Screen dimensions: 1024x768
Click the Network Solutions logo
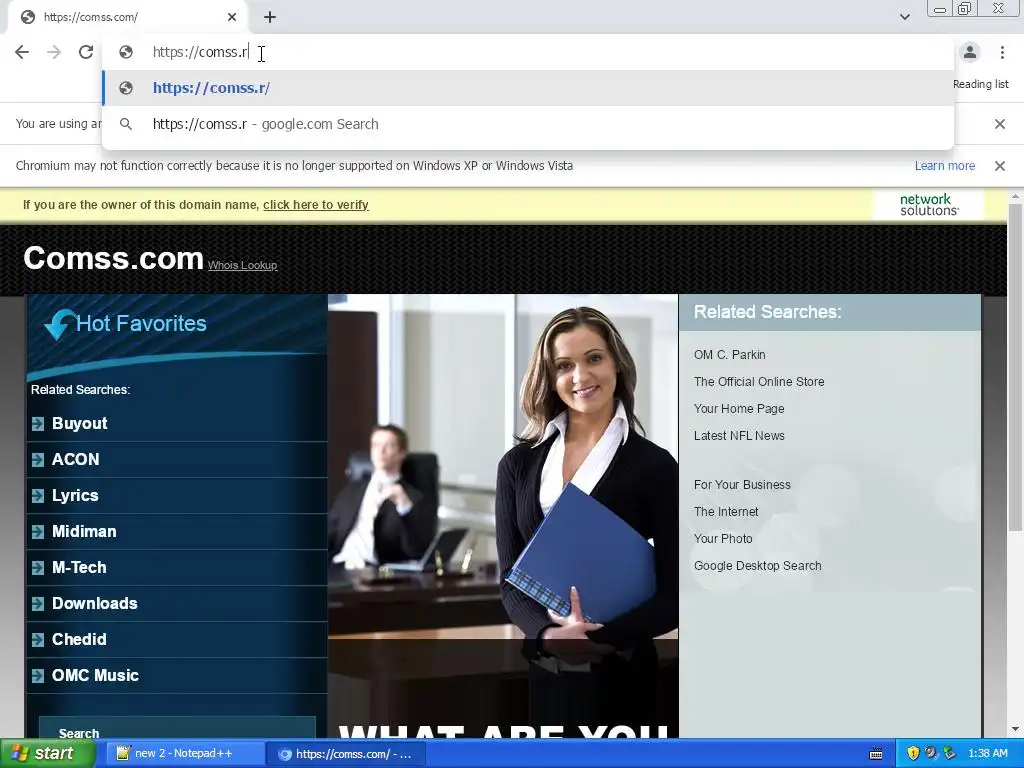(x=929, y=205)
